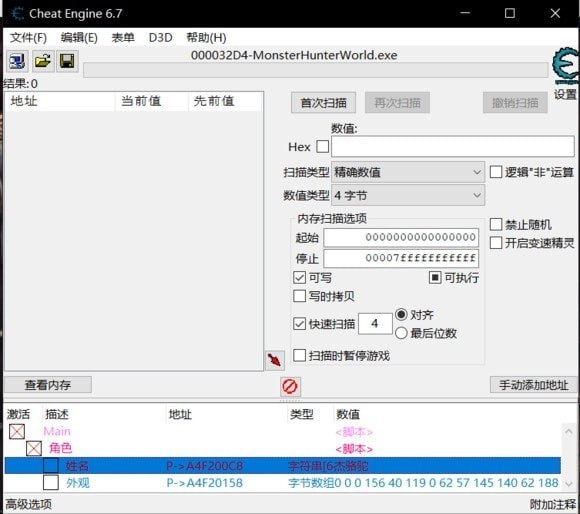Open the 帮助(H) menu
Viewport: 580px width, 514px height.
pyautogui.click(x=206, y=38)
